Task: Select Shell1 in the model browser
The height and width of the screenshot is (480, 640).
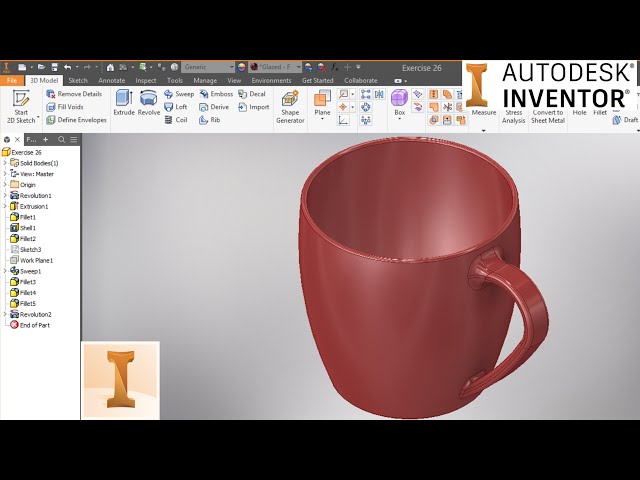Action: [x=23, y=228]
